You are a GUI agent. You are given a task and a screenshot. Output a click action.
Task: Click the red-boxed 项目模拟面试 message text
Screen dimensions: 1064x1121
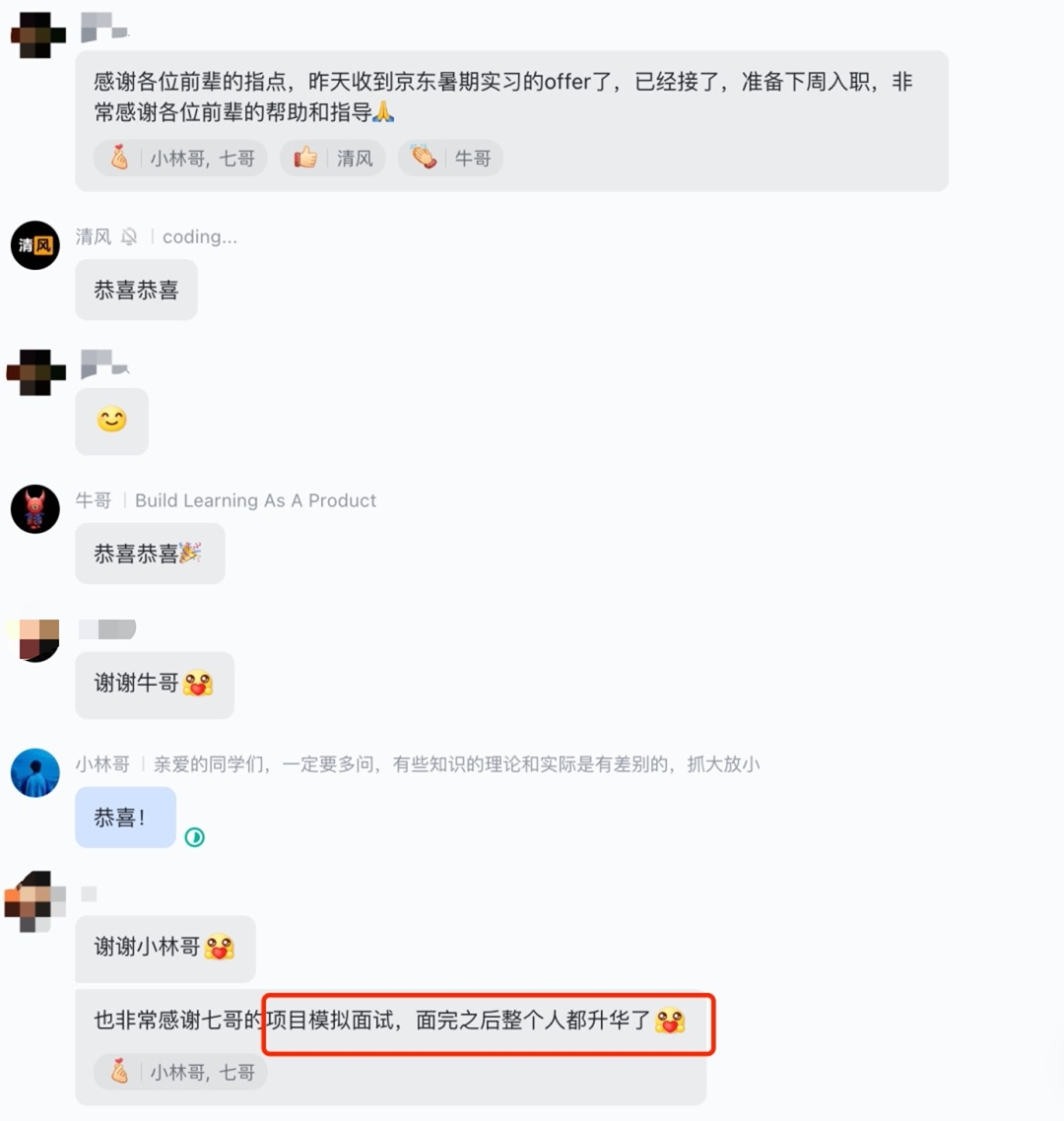(x=489, y=1023)
